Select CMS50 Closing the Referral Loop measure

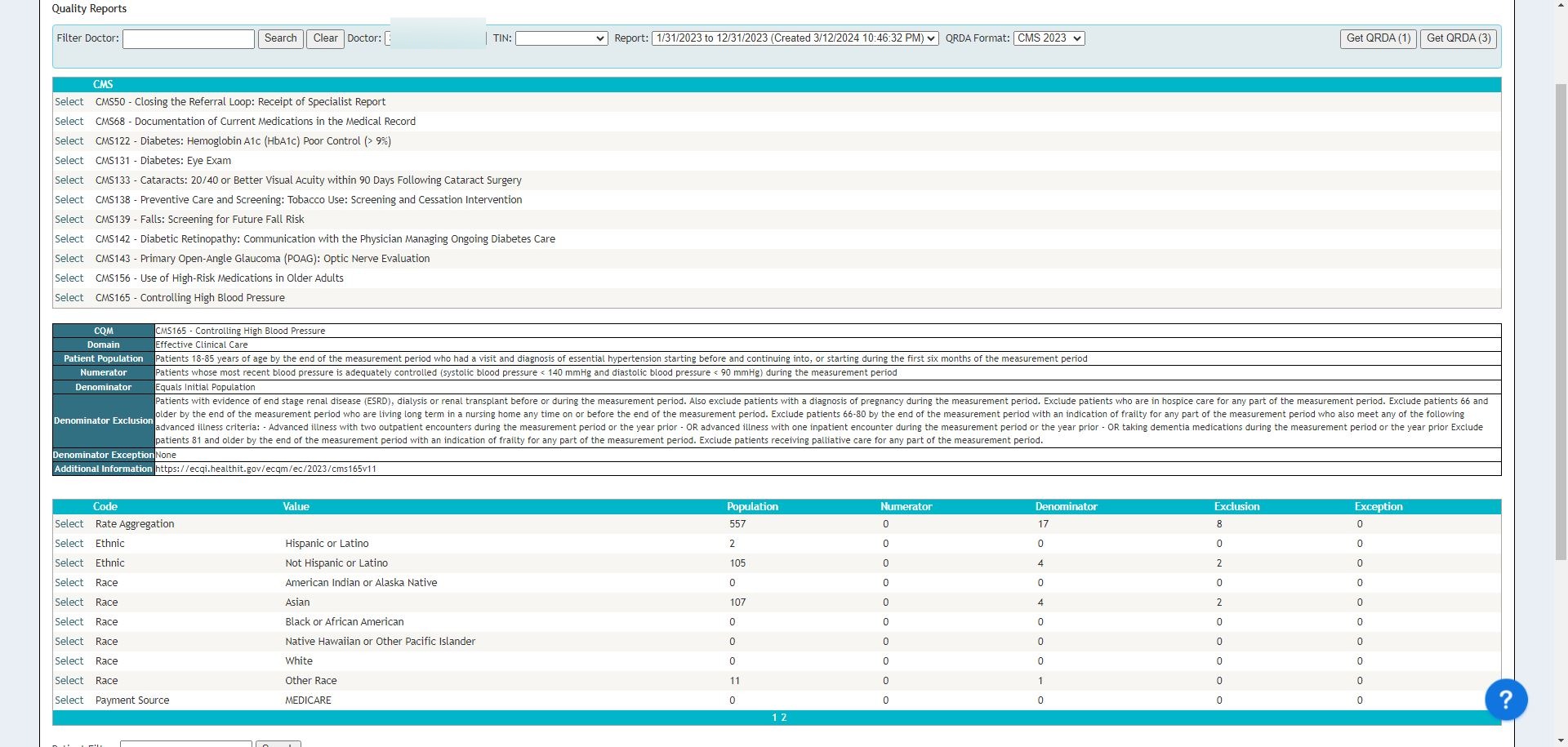point(69,102)
